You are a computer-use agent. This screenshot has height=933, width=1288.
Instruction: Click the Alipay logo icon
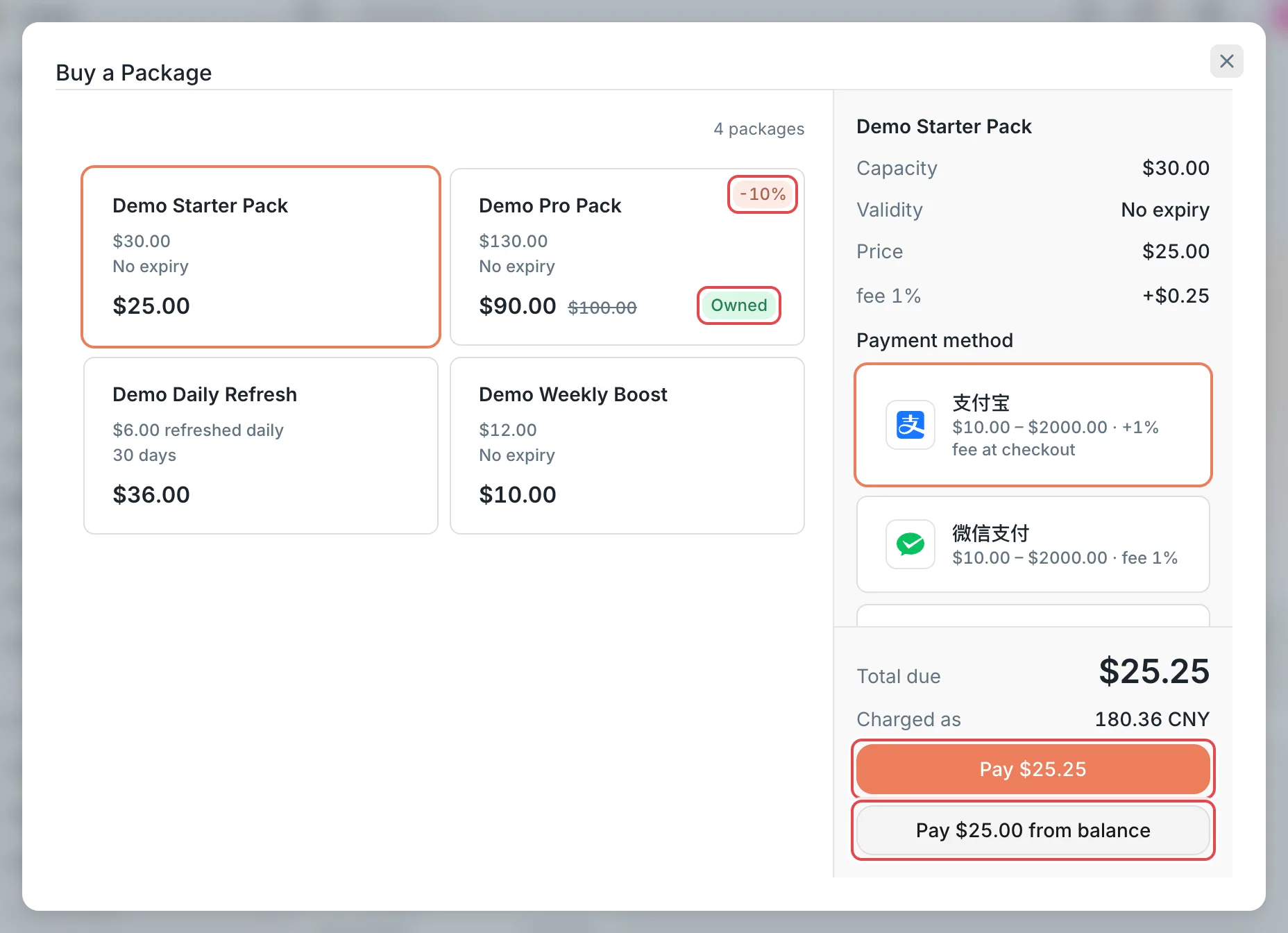tap(910, 425)
